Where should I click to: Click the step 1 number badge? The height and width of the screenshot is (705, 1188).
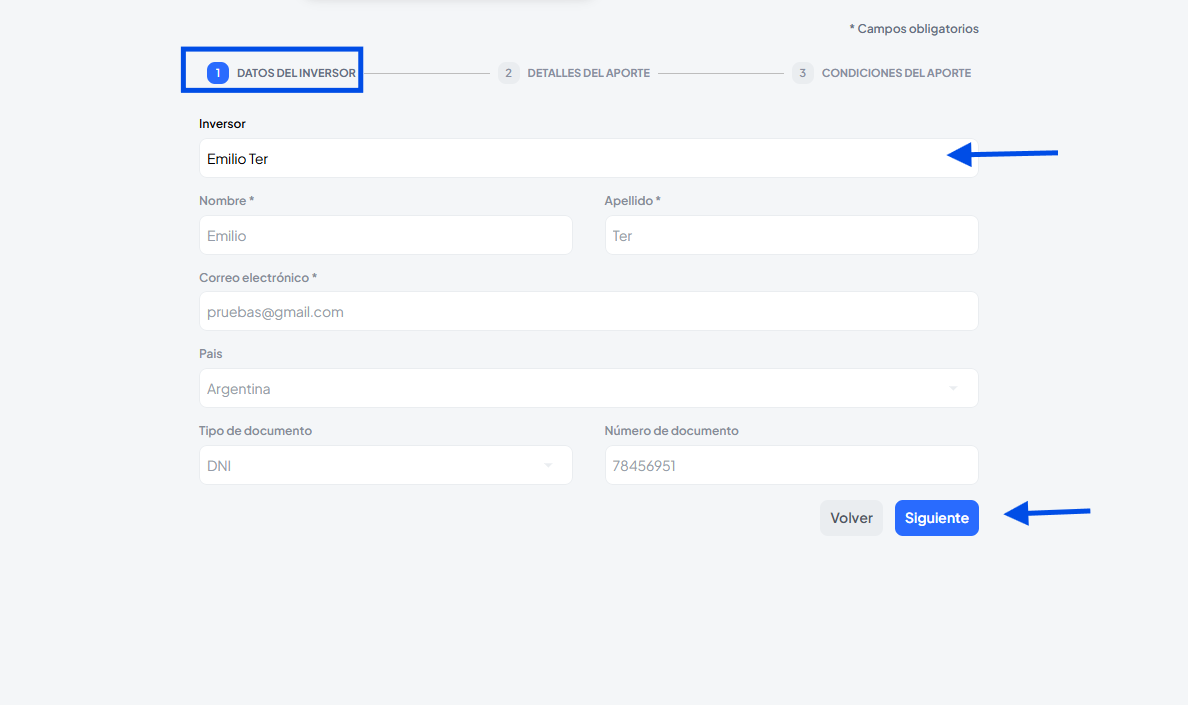(218, 73)
